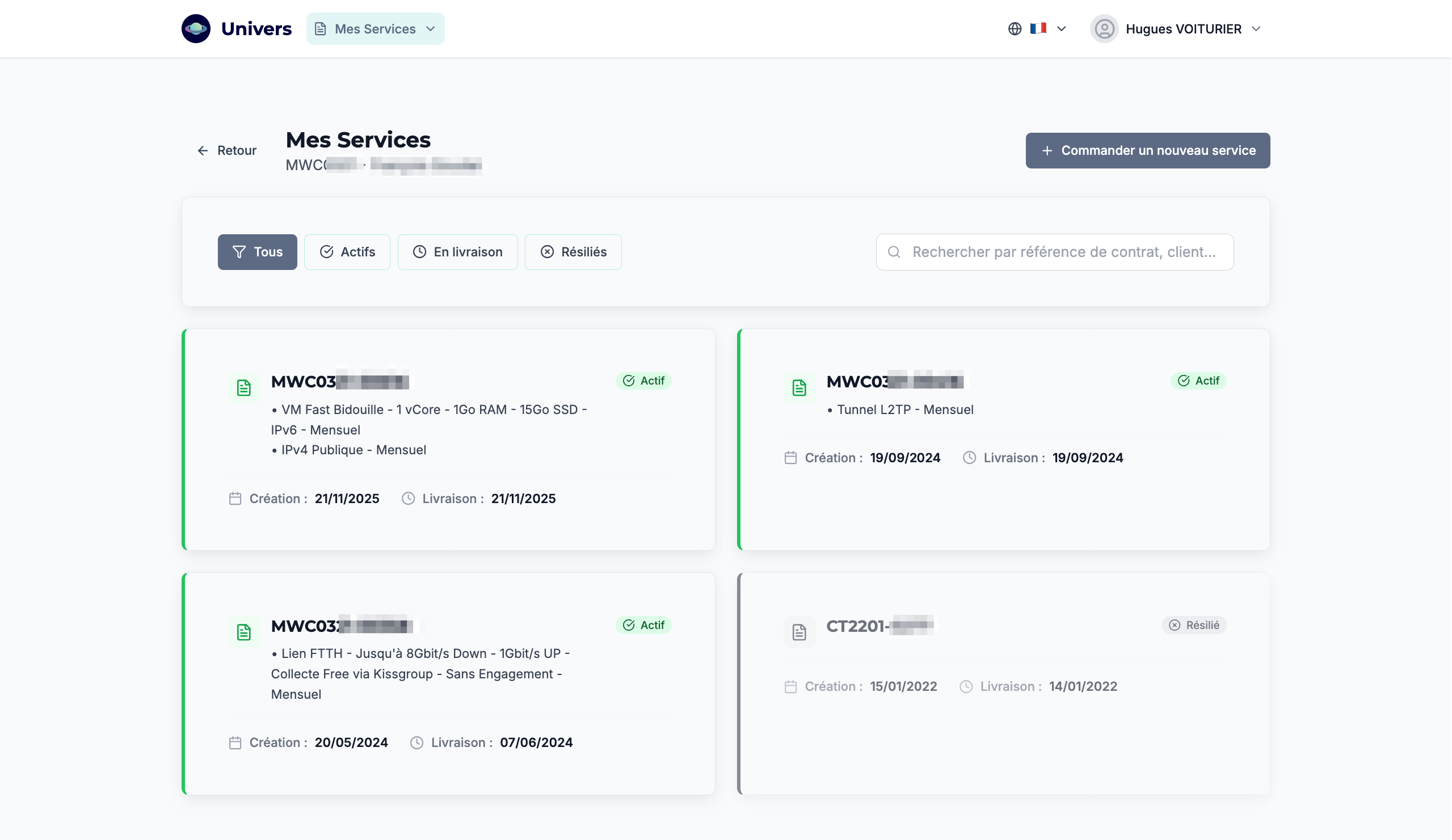Screen dimensions: 1452x840
Task: Click the magnifier icon in search field
Action: 894,252
